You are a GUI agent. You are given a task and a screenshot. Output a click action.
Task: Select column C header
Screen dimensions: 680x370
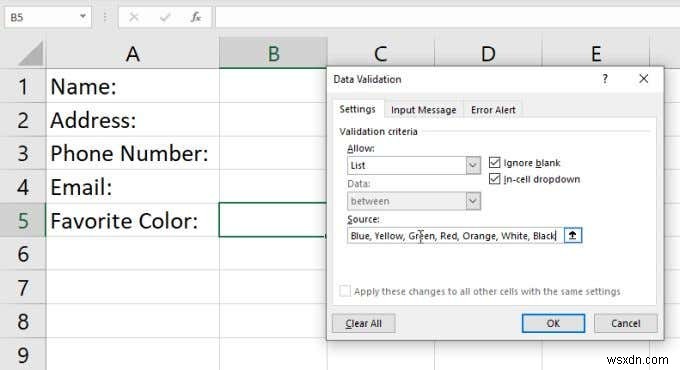tap(380, 53)
